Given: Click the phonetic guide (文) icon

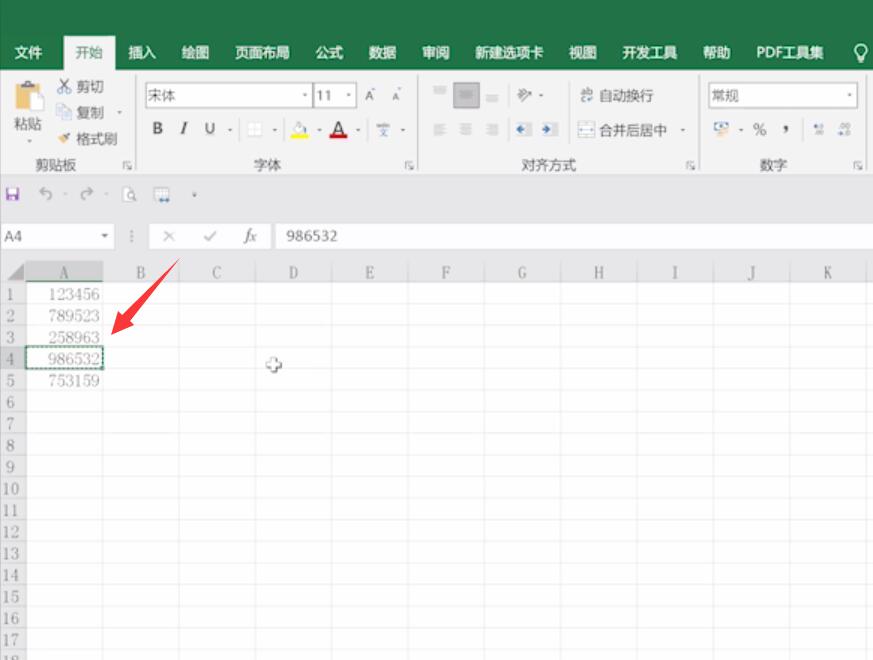Looking at the screenshot, I should pyautogui.click(x=383, y=130).
